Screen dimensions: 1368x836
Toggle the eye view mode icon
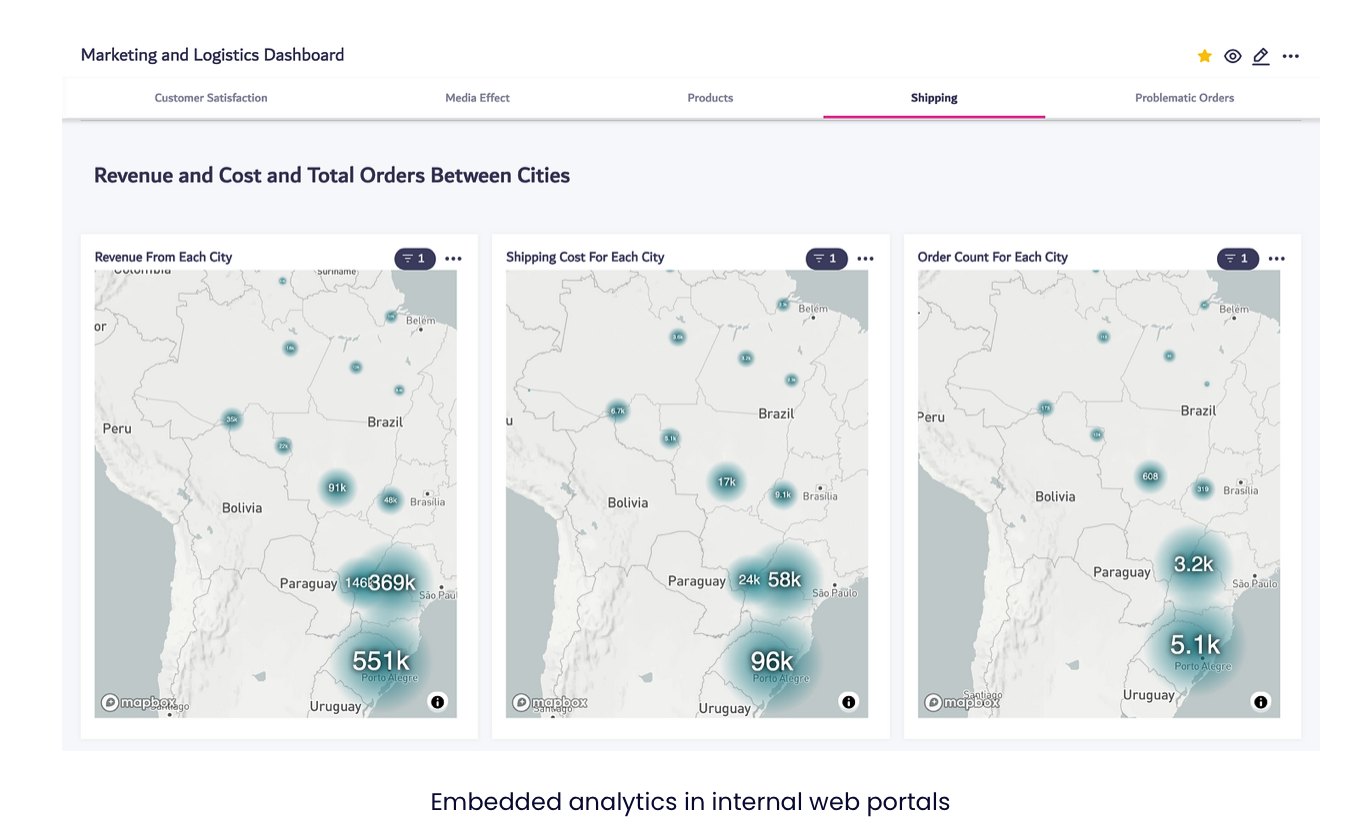[x=1233, y=56]
